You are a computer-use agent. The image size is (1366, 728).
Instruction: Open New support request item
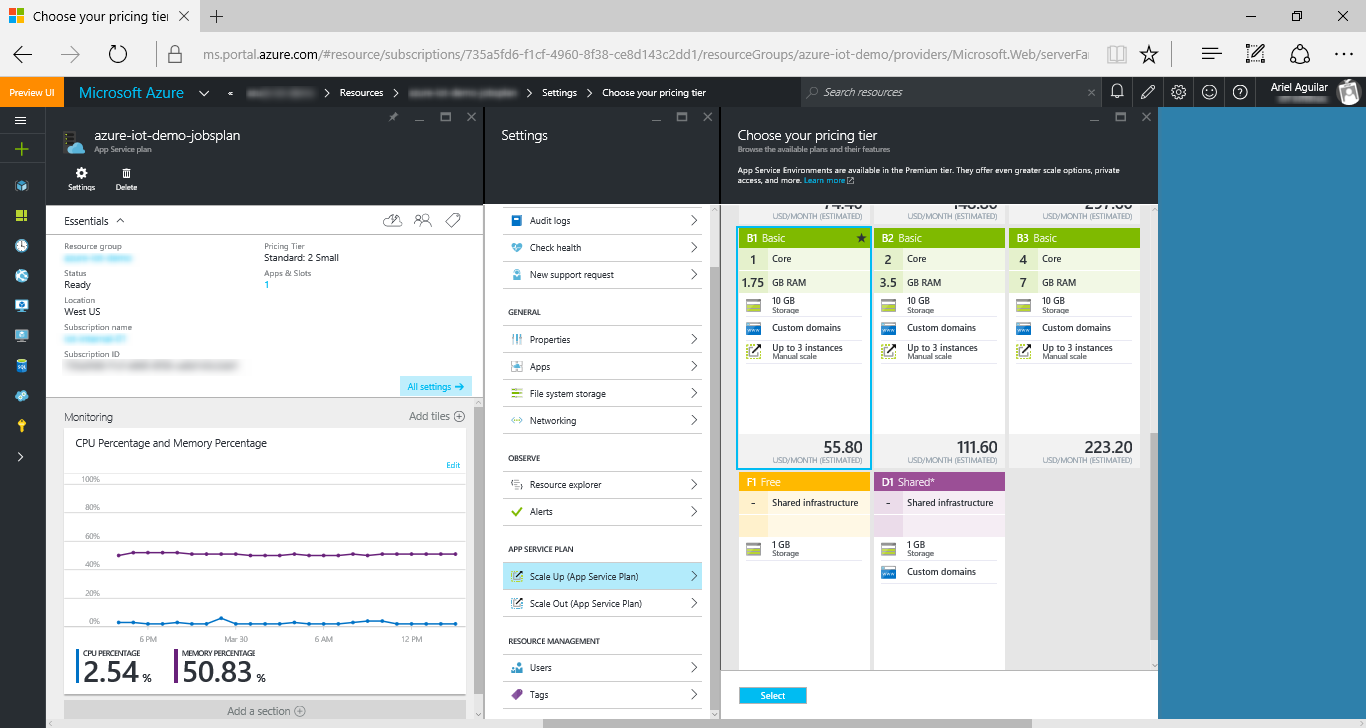602,274
